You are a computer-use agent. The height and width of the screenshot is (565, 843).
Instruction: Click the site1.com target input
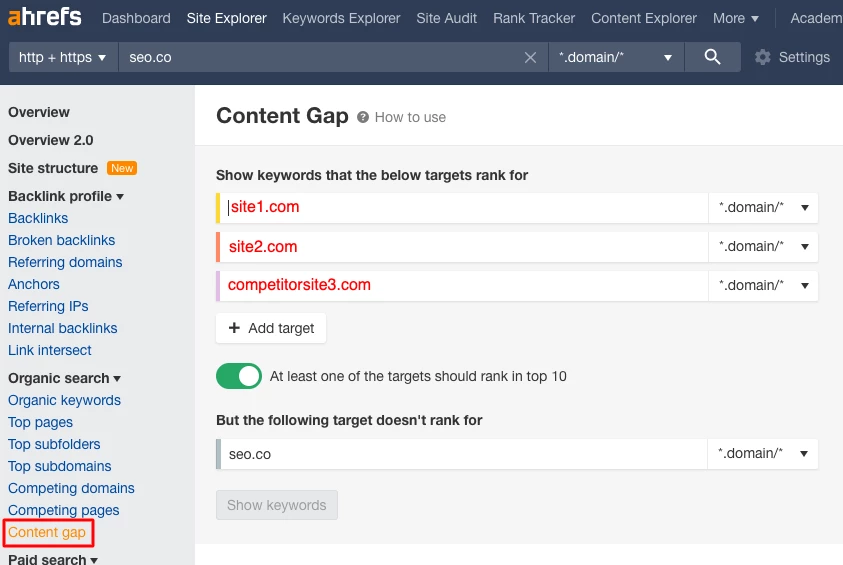pyautogui.click(x=462, y=208)
